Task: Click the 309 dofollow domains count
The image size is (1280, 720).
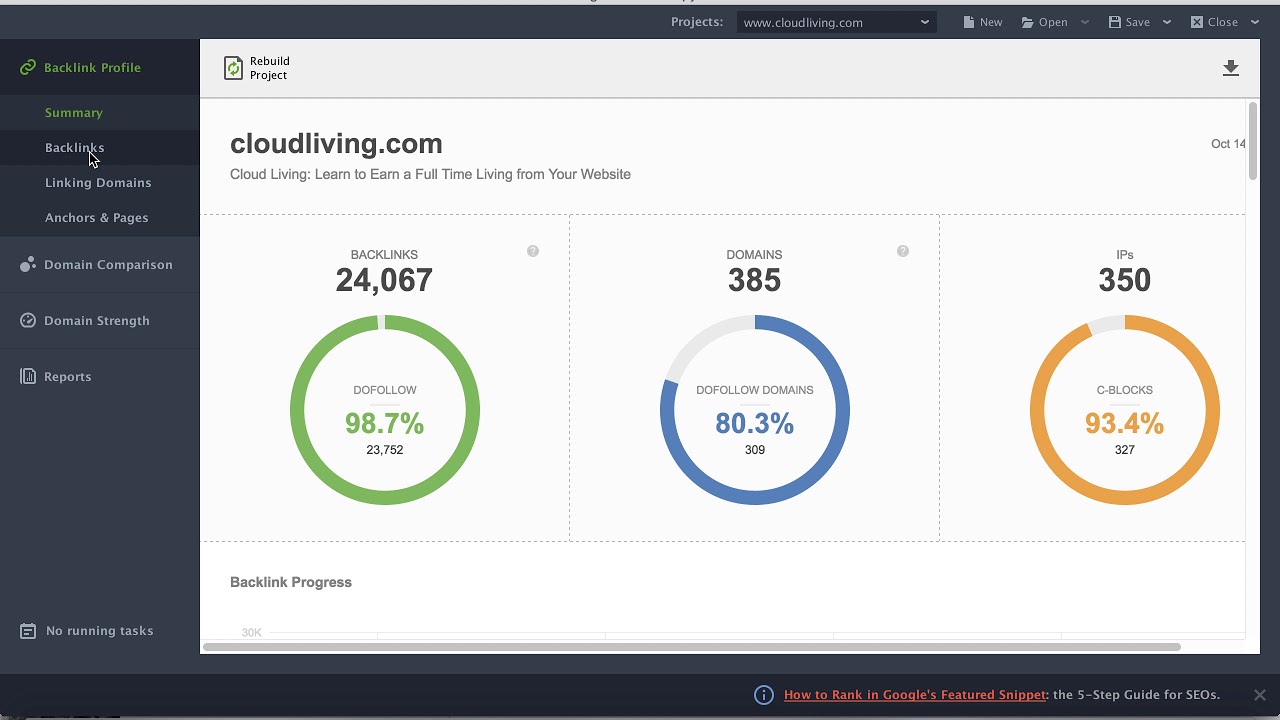Action: [x=755, y=450]
